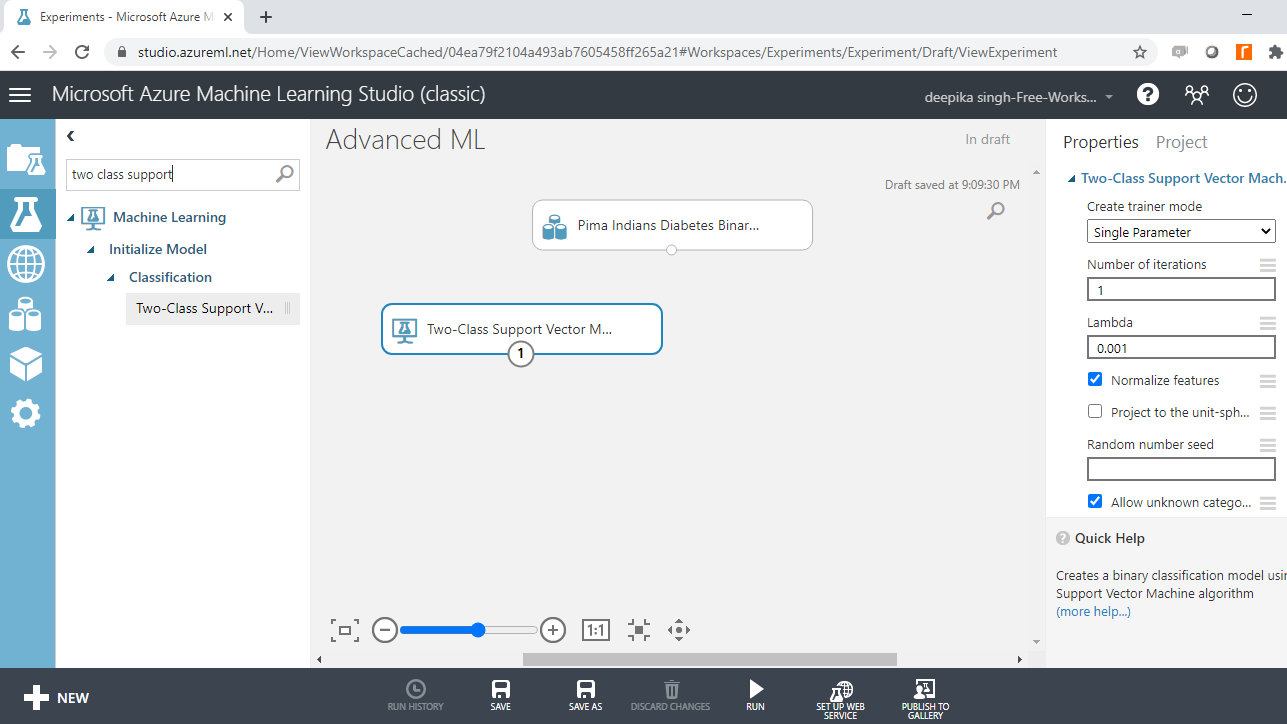Bookmark the page with the star icon
Viewport: 1287px width, 724px height.
pyautogui.click(x=1139, y=52)
